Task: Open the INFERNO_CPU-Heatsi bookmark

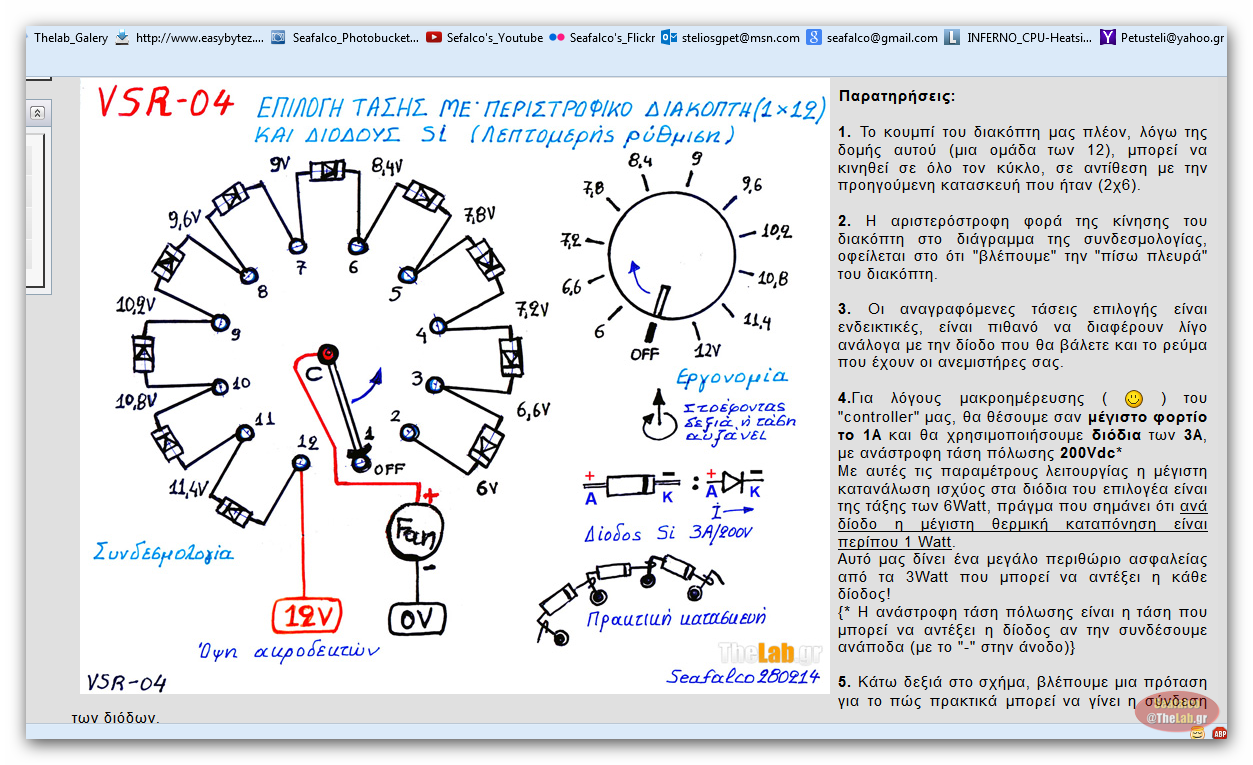Action: (1029, 38)
